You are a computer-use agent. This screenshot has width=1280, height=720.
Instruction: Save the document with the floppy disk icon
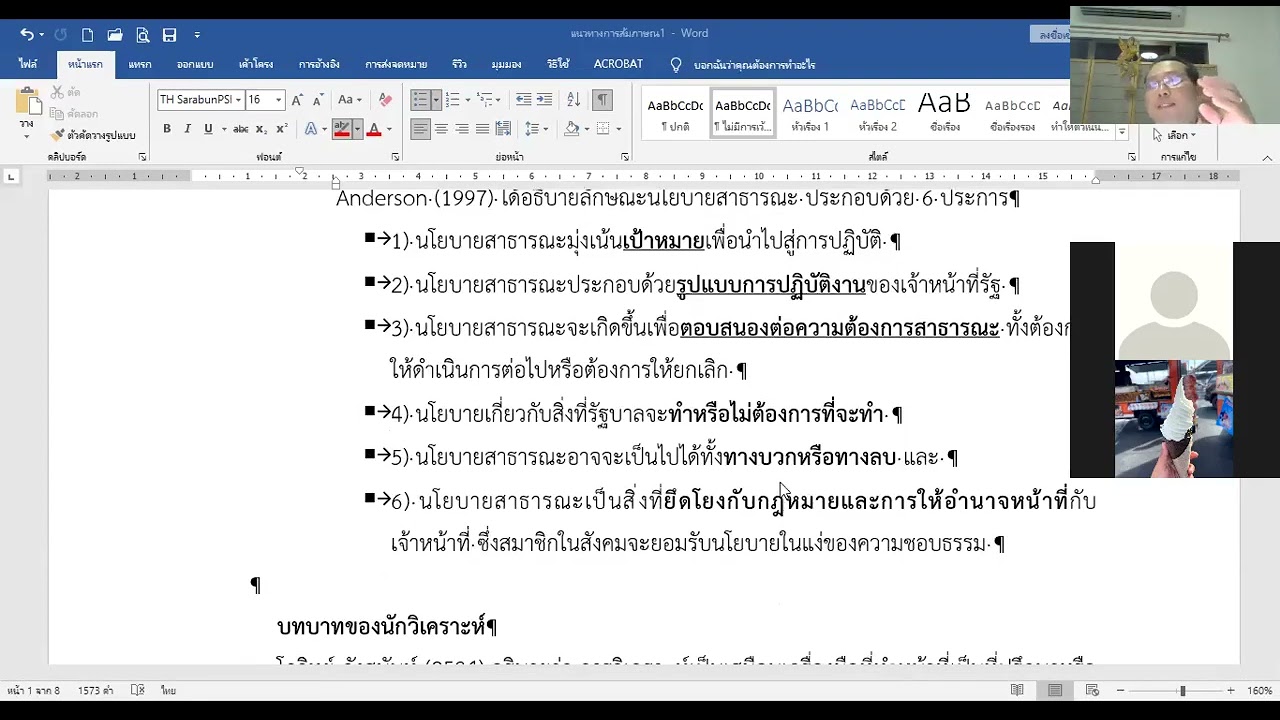tap(170, 35)
